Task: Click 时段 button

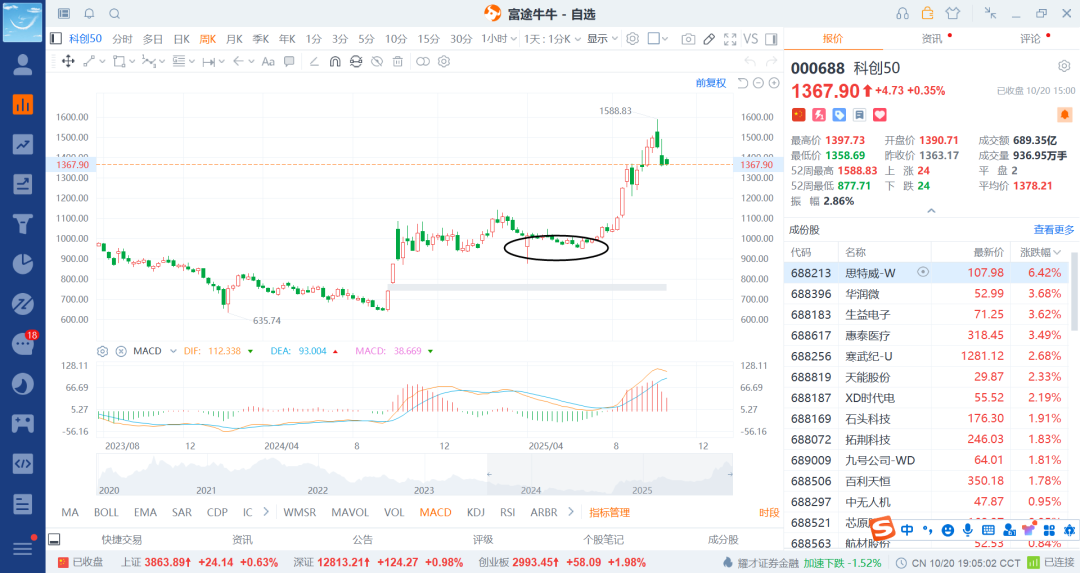Action: [x=769, y=512]
